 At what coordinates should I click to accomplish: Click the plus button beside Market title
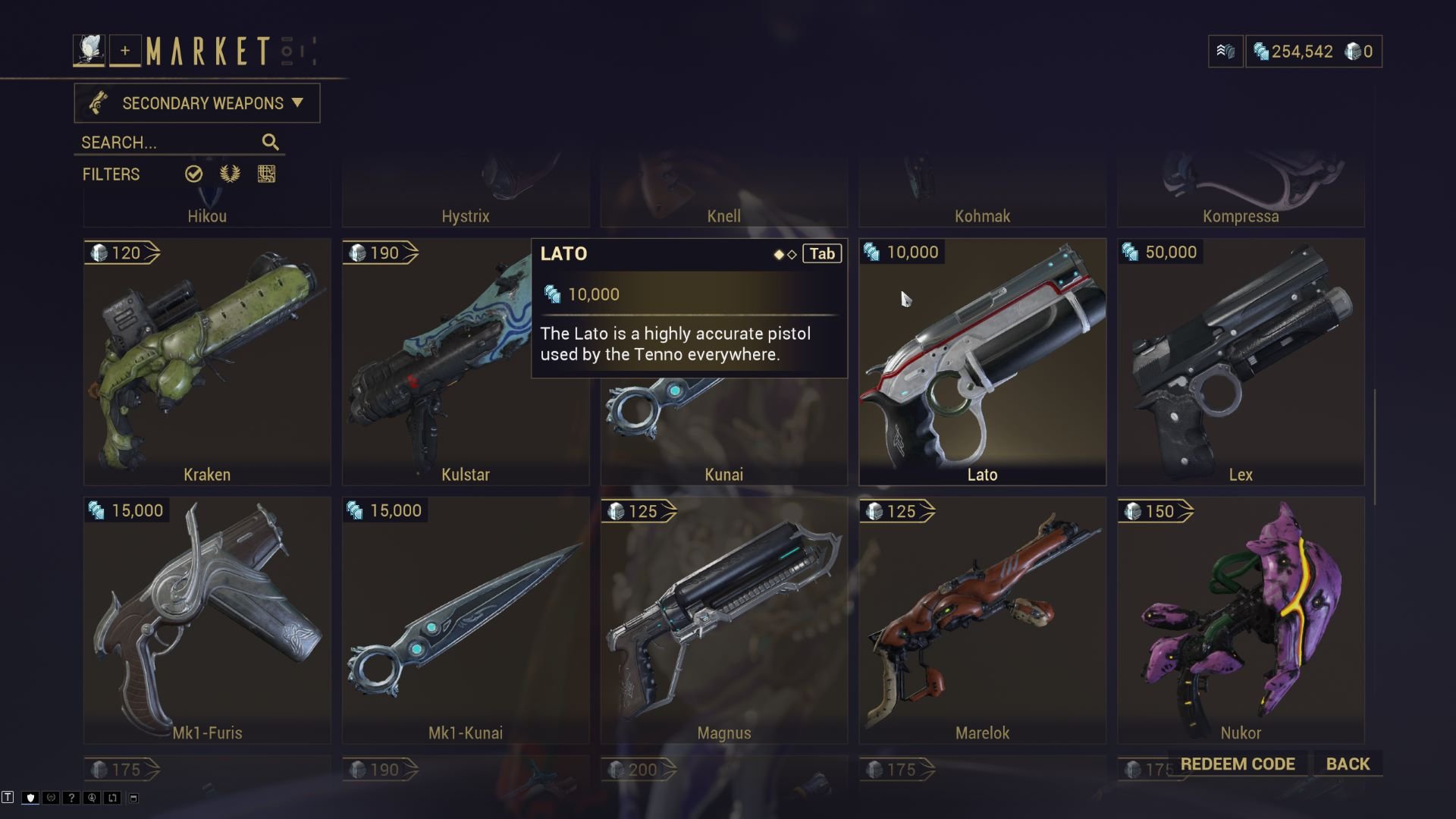point(125,51)
